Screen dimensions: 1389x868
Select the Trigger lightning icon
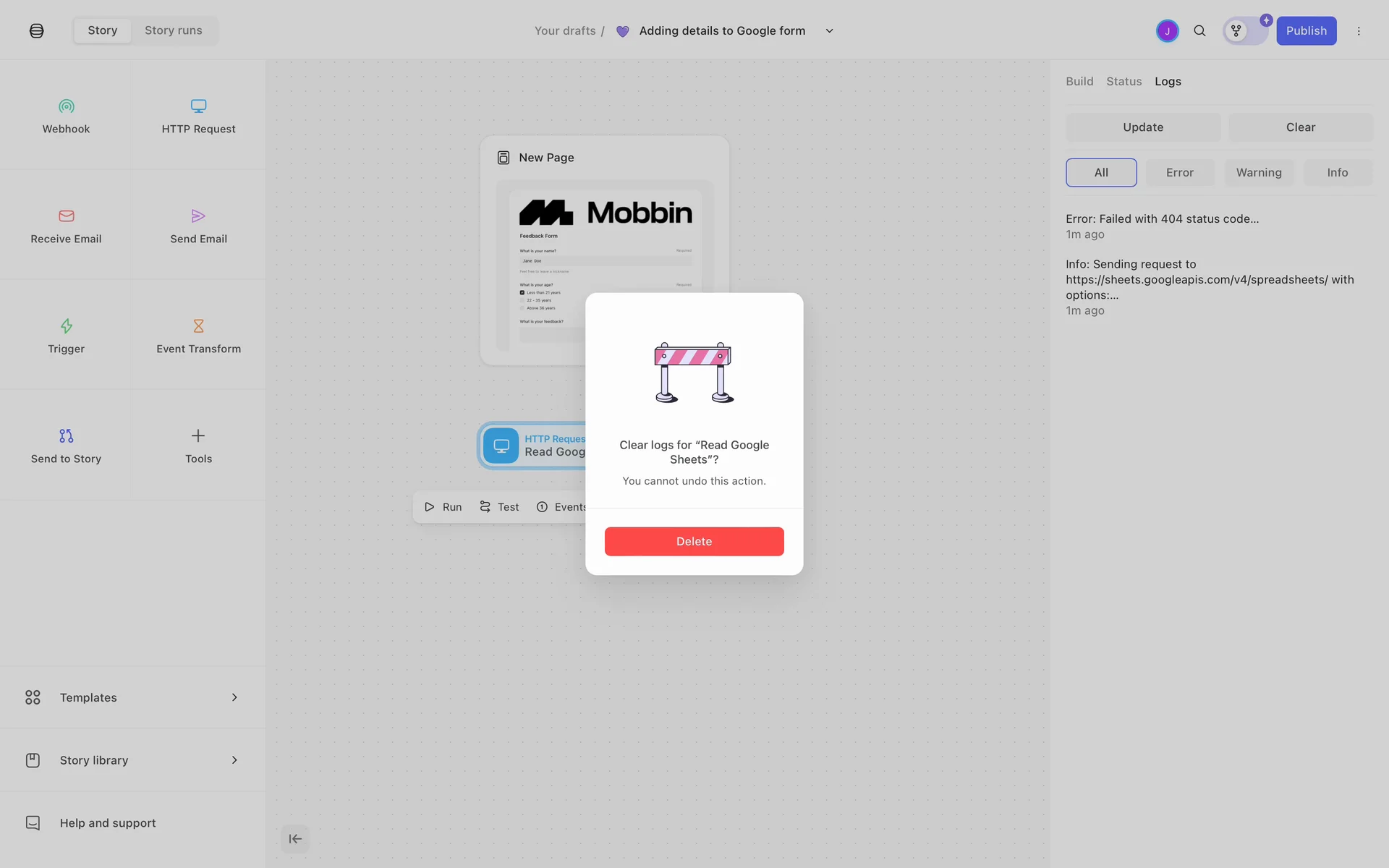(x=66, y=326)
